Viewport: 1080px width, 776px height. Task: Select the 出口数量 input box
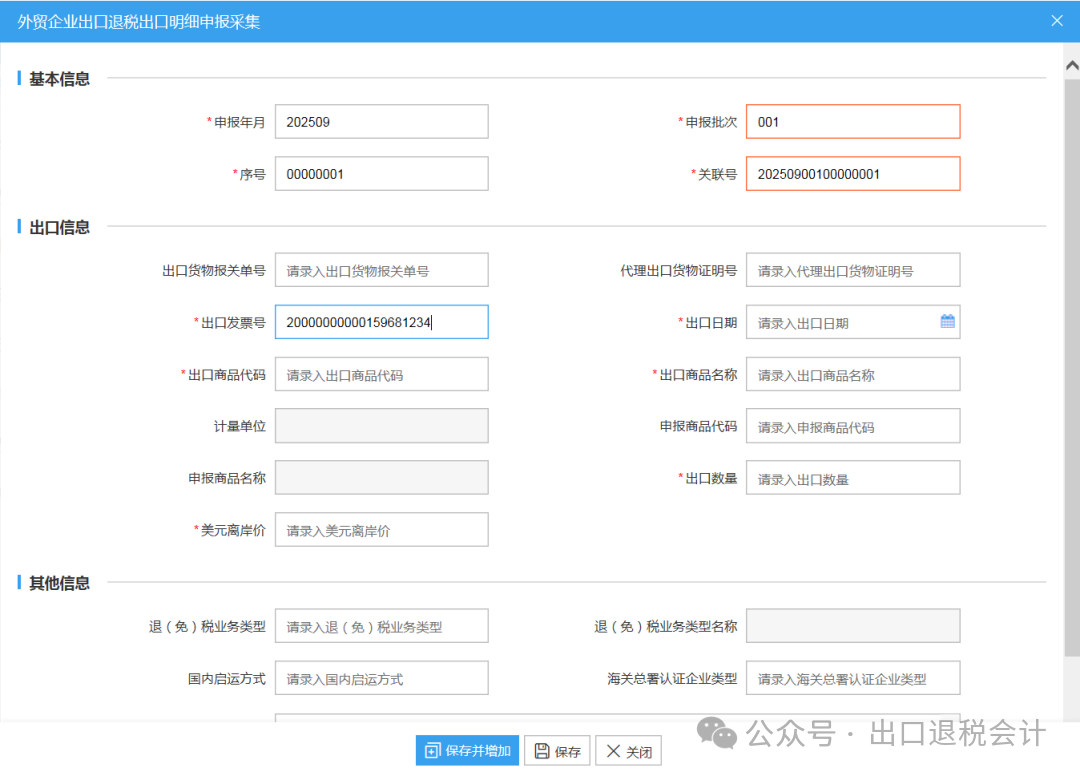click(853, 477)
